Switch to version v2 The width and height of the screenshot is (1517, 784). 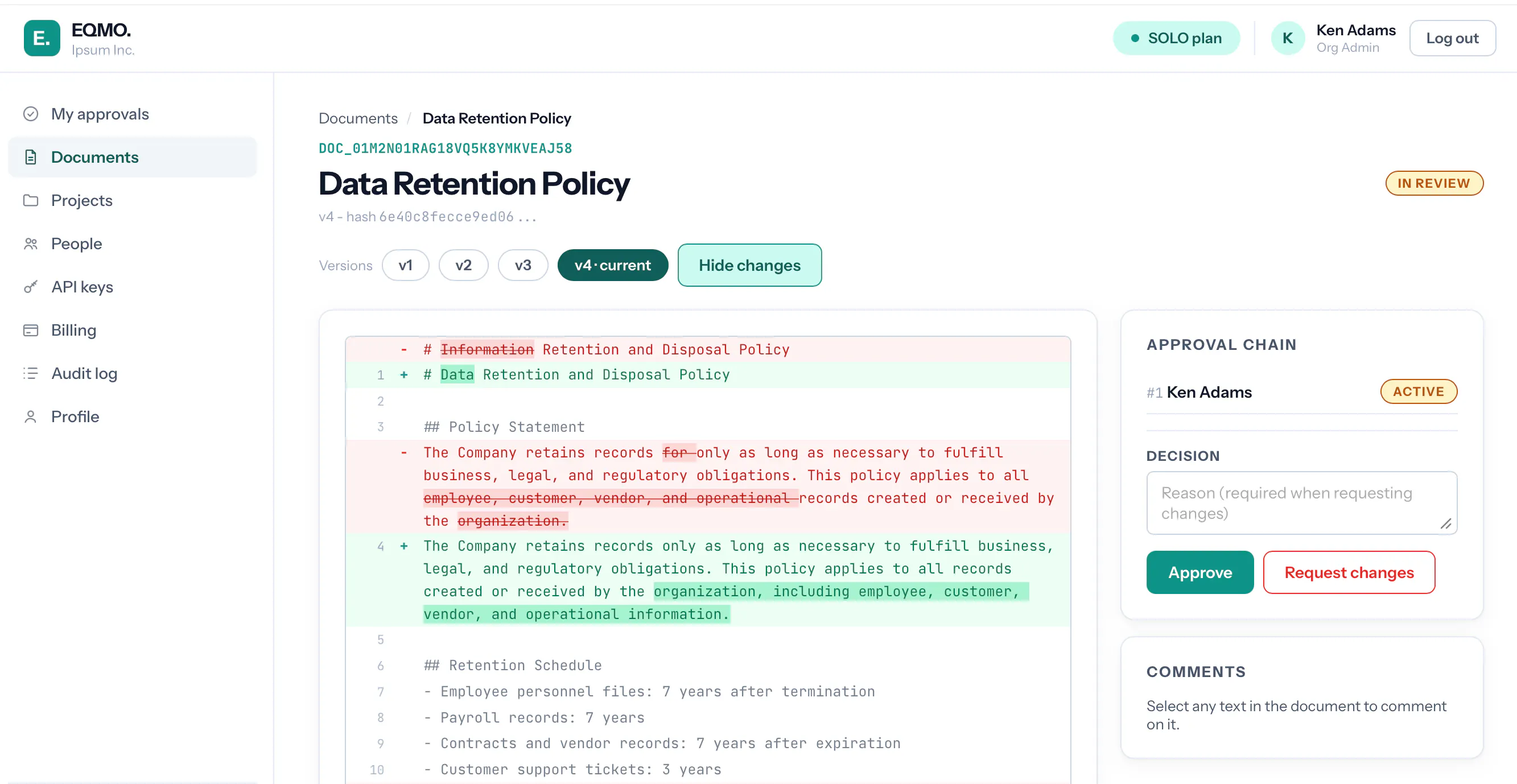[x=463, y=265]
